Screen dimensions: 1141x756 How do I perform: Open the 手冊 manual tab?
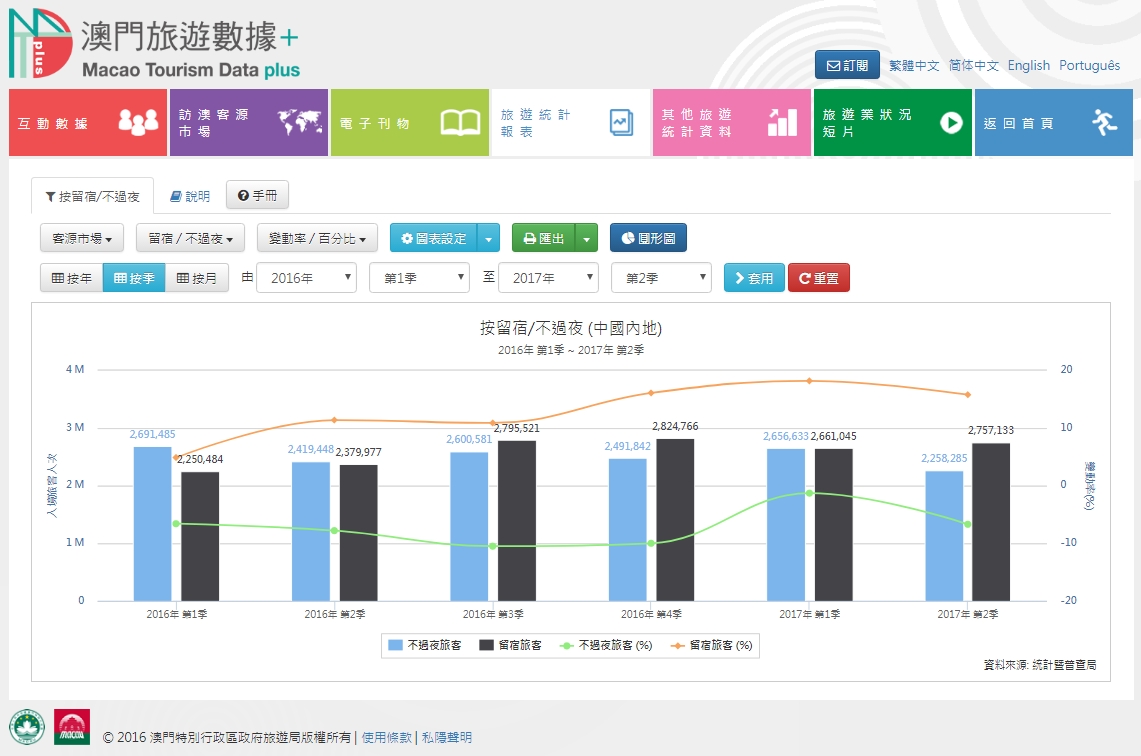pyautogui.click(x=257, y=196)
